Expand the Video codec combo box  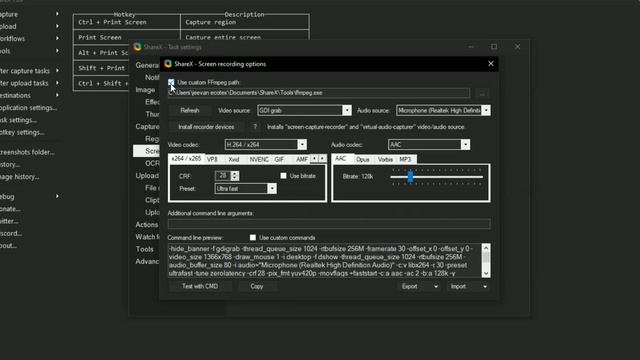[302, 144]
